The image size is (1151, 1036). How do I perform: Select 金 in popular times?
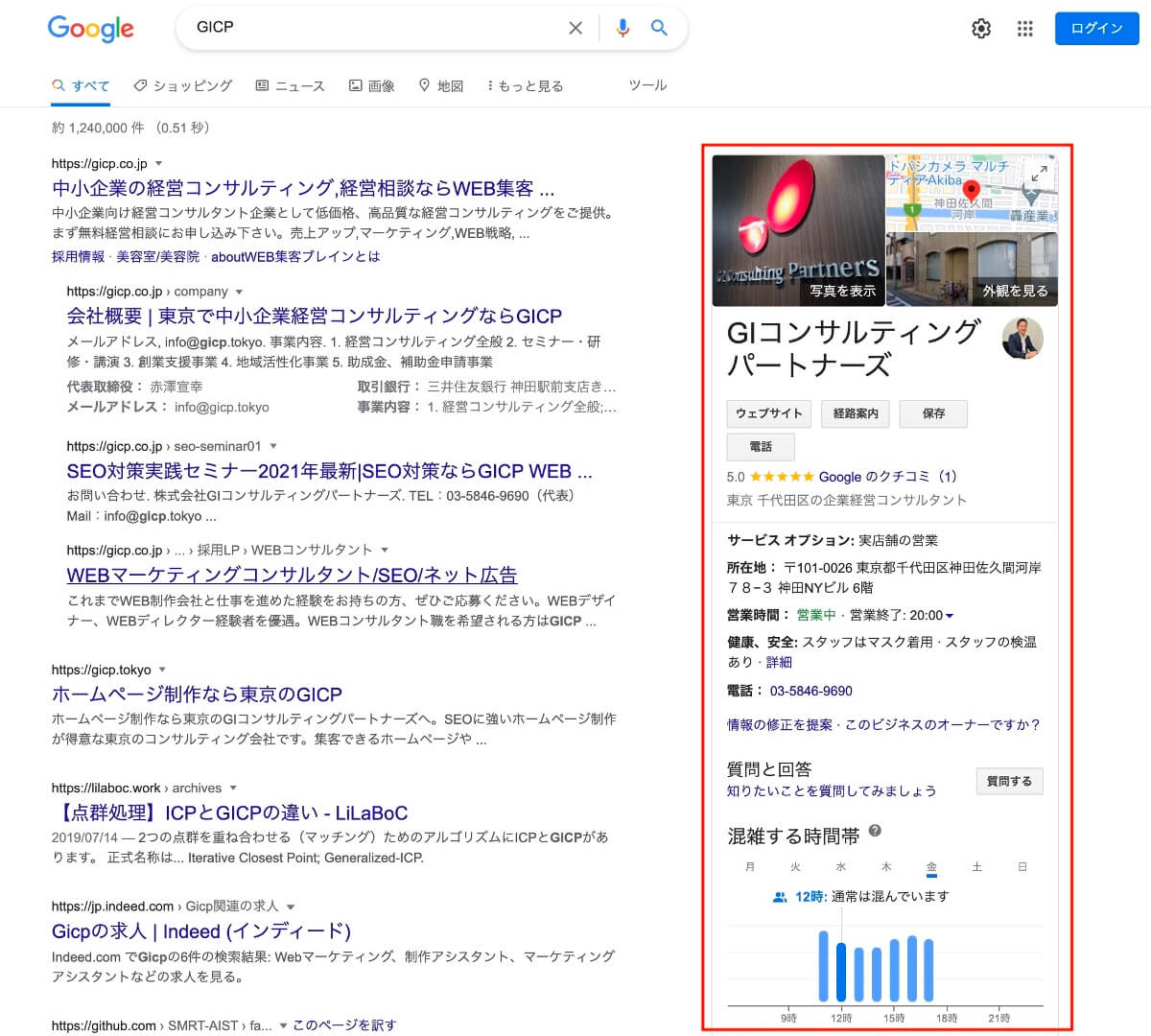tap(931, 867)
